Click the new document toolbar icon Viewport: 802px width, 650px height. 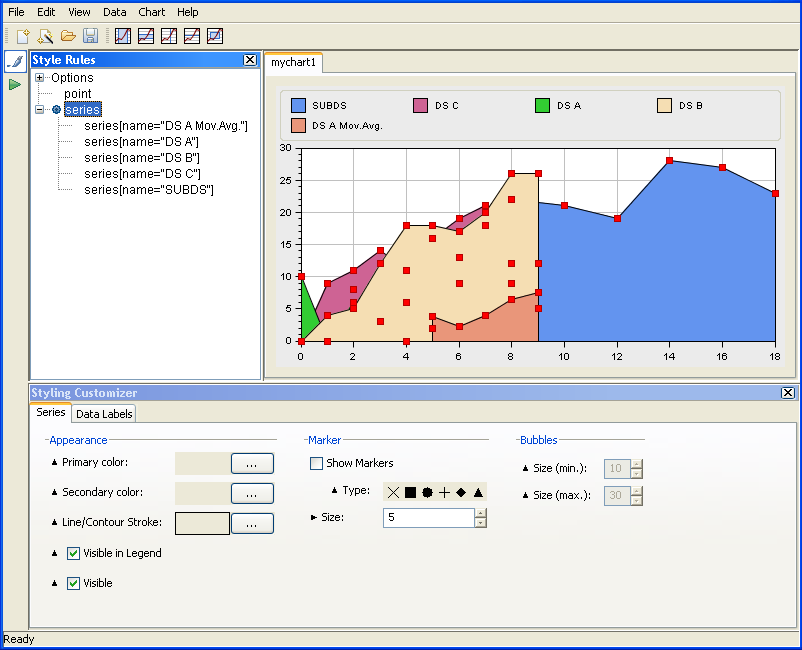(x=23, y=36)
